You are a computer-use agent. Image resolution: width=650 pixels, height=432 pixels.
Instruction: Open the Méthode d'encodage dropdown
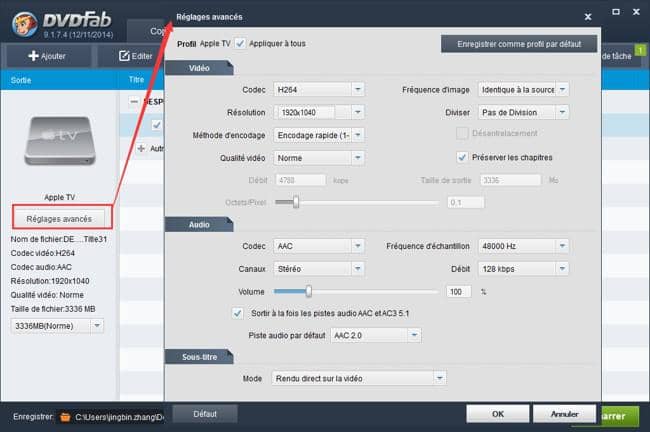(358, 135)
